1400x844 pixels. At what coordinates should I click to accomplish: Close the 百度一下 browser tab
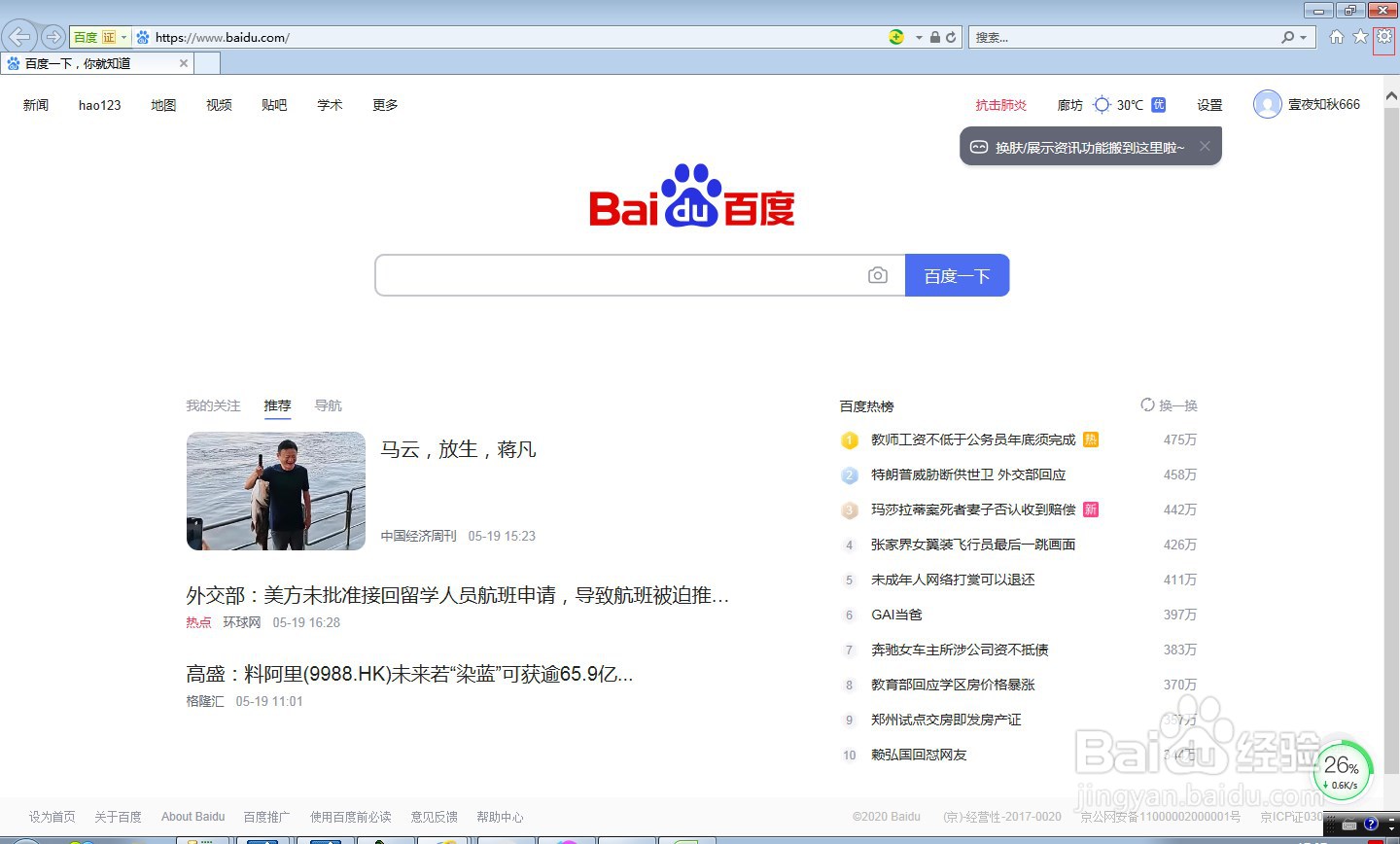(x=184, y=63)
